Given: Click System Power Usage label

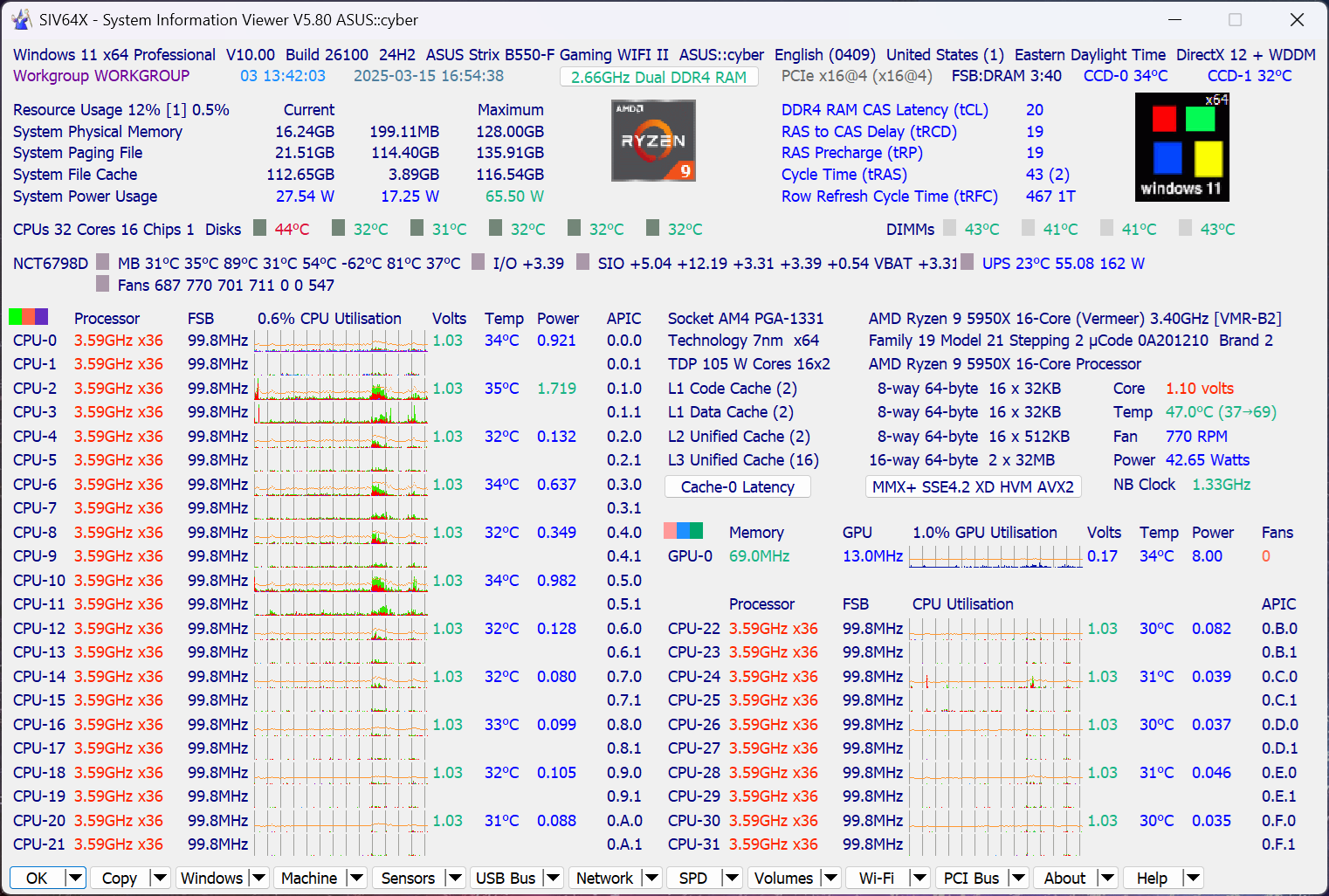Looking at the screenshot, I should [x=86, y=196].
